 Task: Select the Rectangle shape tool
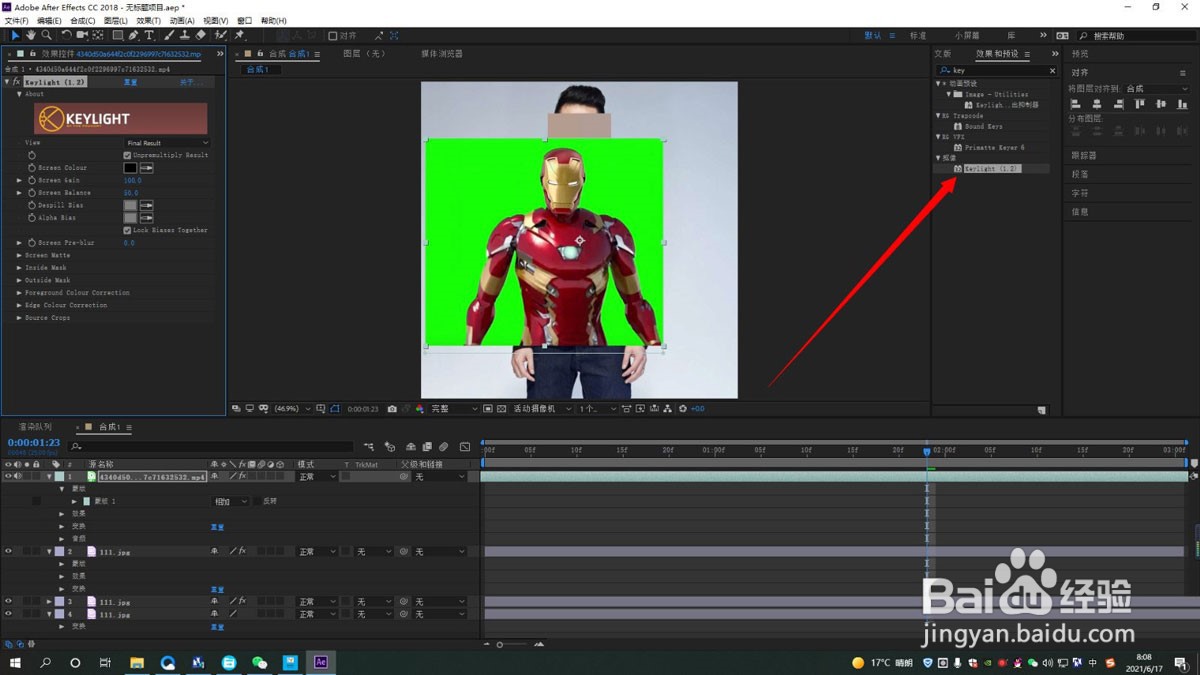[x=117, y=35]
